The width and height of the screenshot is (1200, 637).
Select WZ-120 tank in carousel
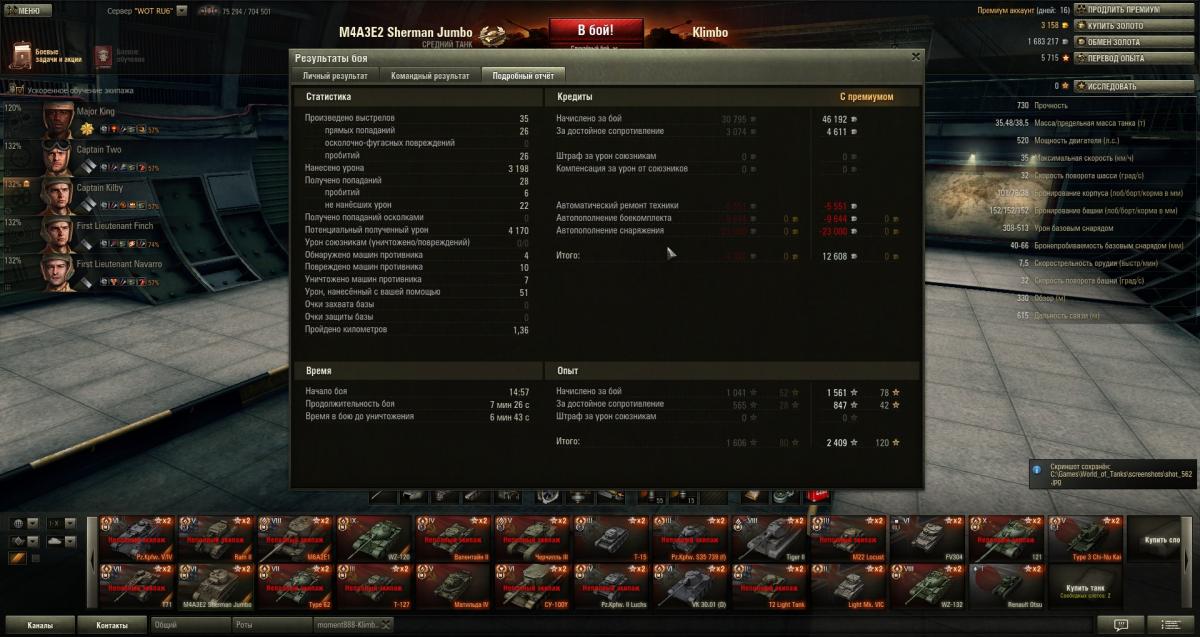(375, 538)
